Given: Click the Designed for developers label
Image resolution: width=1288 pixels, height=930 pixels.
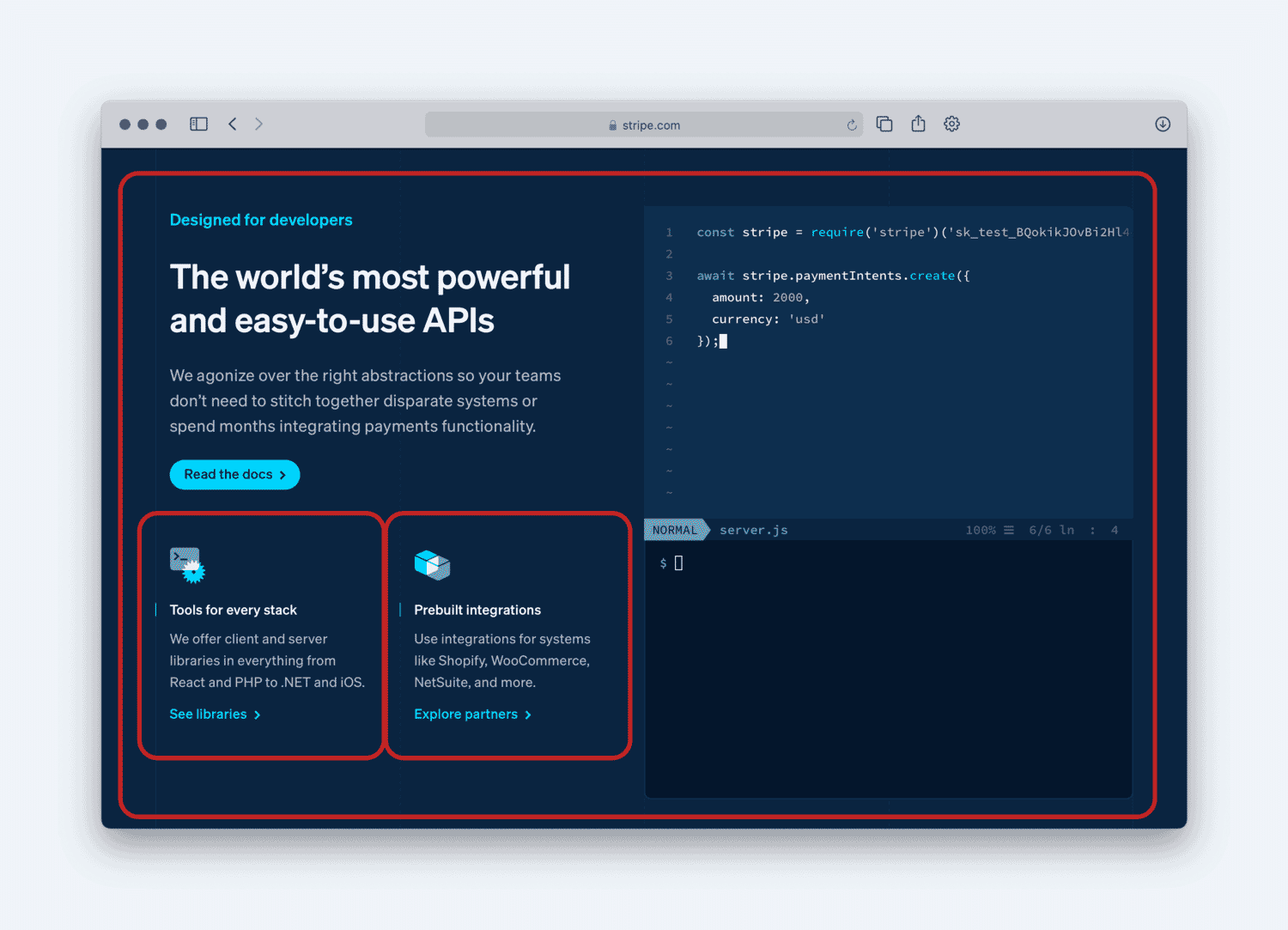Looking at the screenshot, I should coord(261,220).
